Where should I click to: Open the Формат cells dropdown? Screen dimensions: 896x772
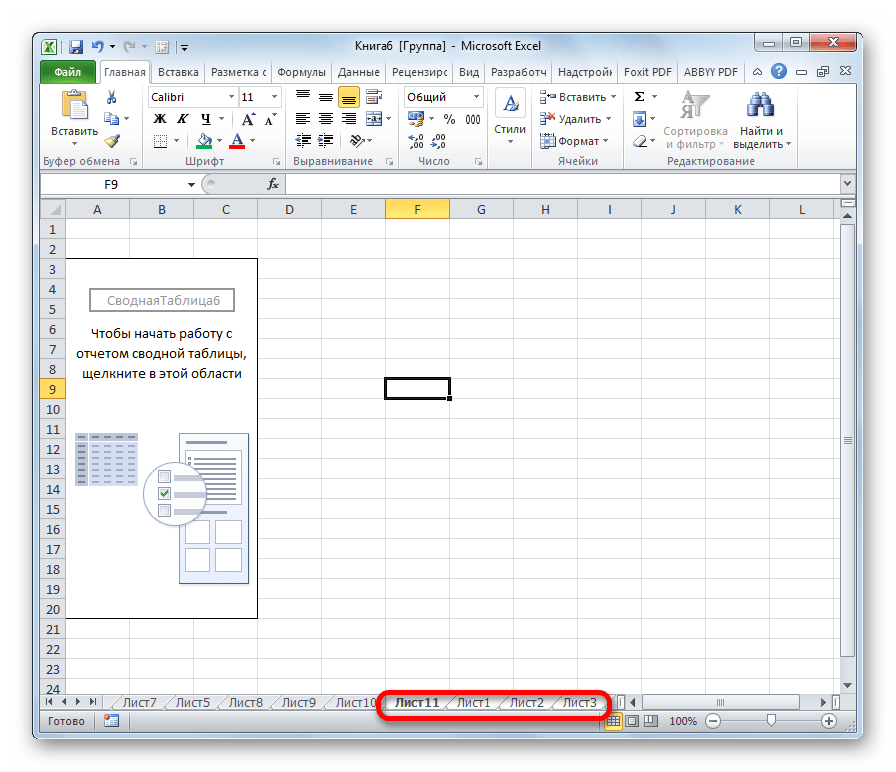[574, 141]
